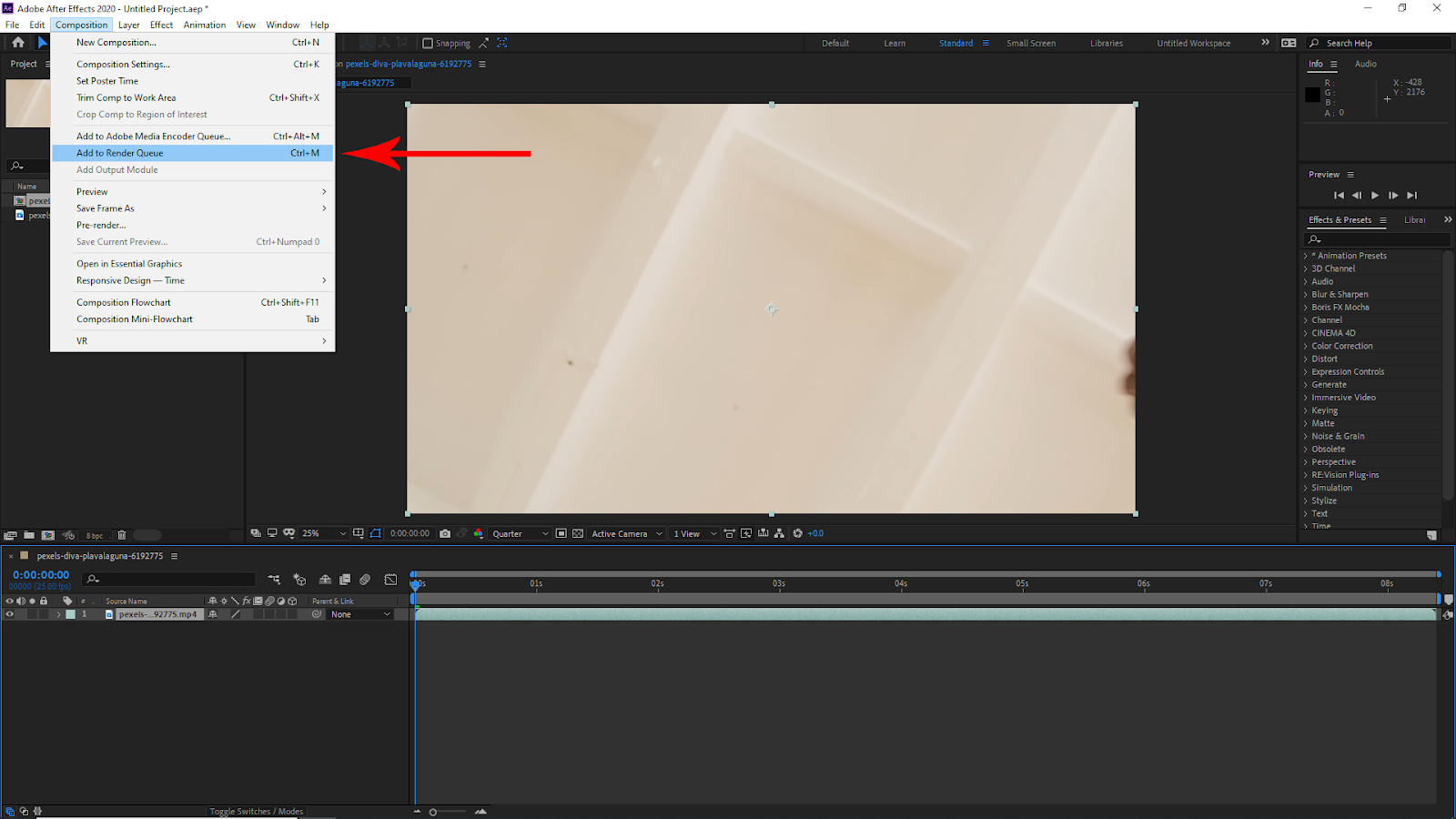
Task: Open the Graph Editor in the timeline
Action: (390, 580)
